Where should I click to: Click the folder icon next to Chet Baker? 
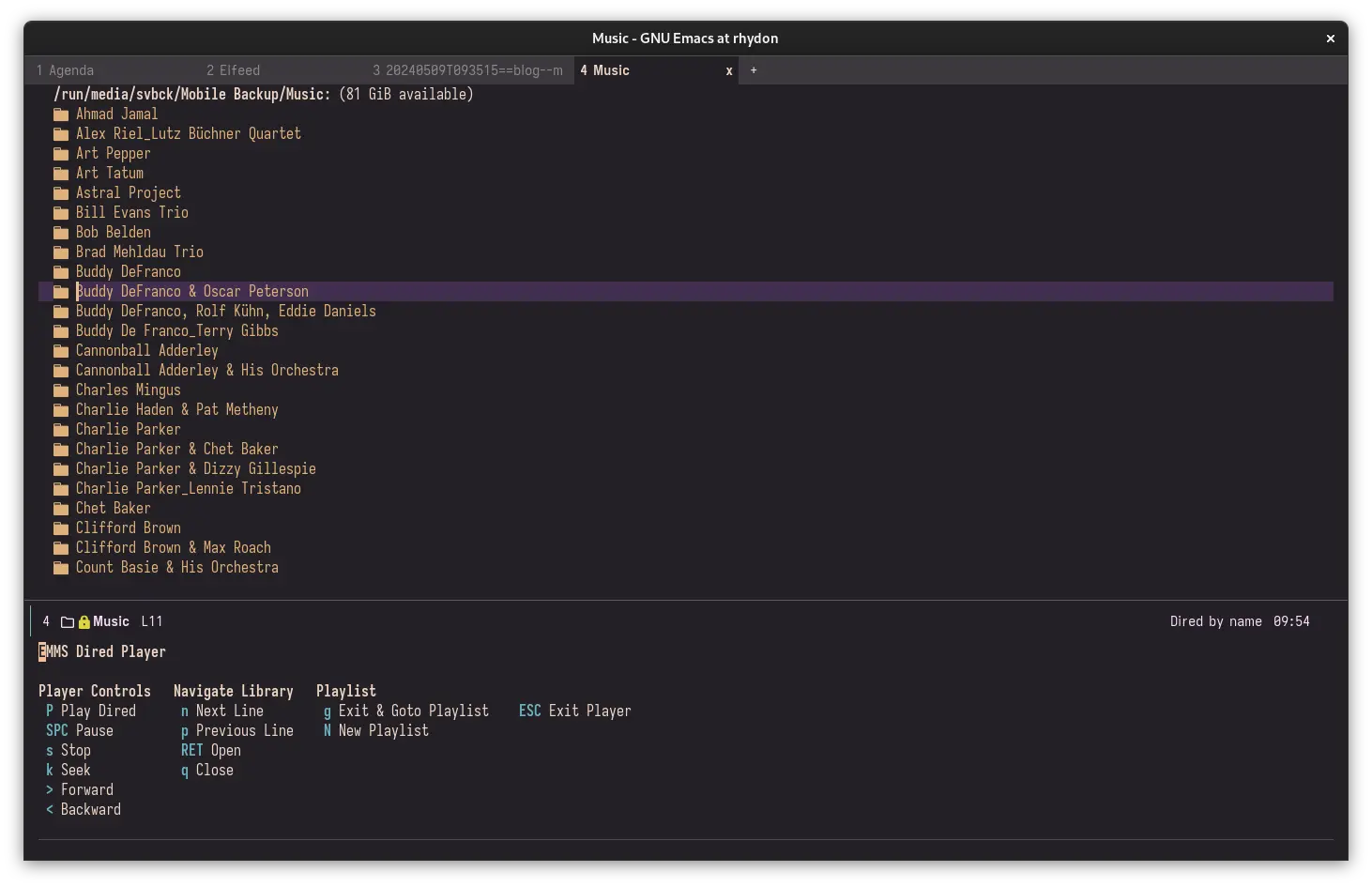61,509
